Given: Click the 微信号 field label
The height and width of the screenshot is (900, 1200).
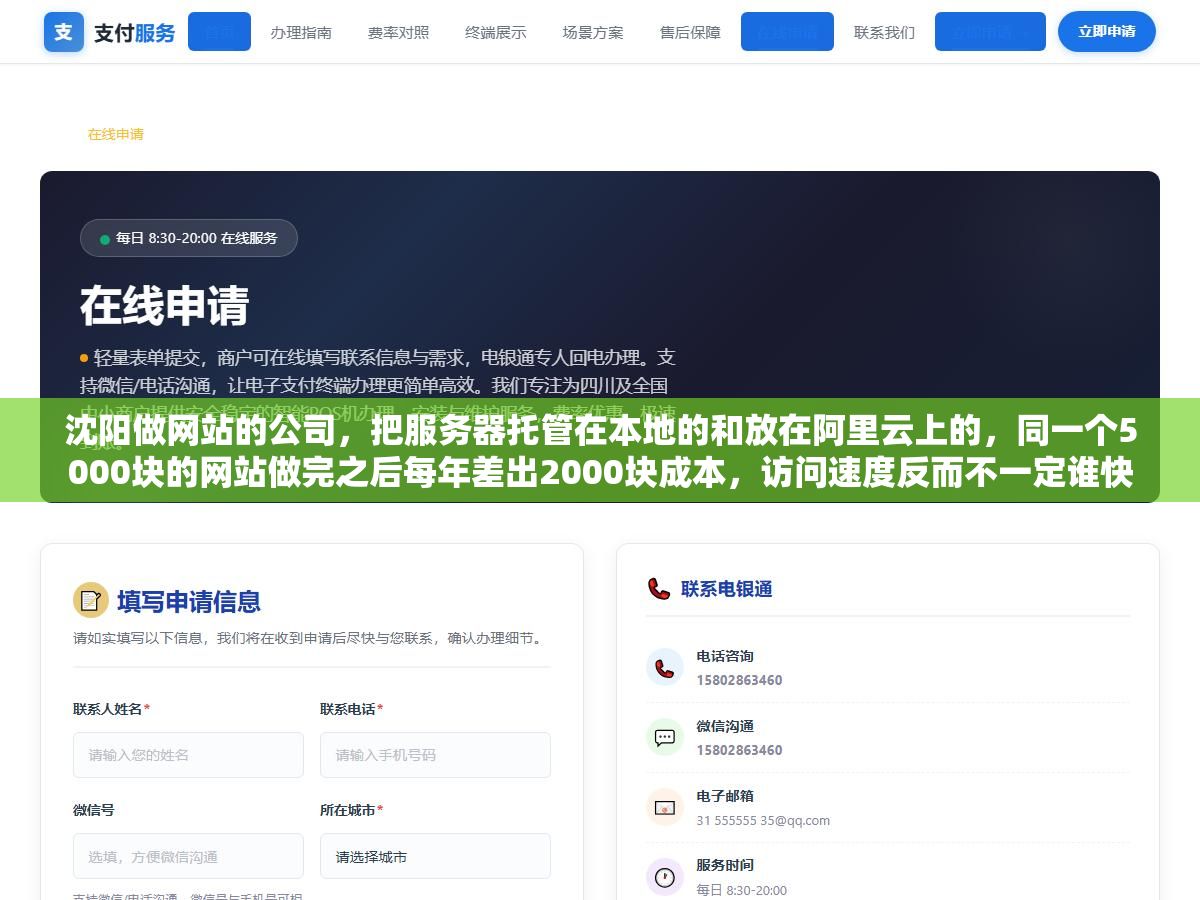Looking at the screenshot, I should 94,810.
